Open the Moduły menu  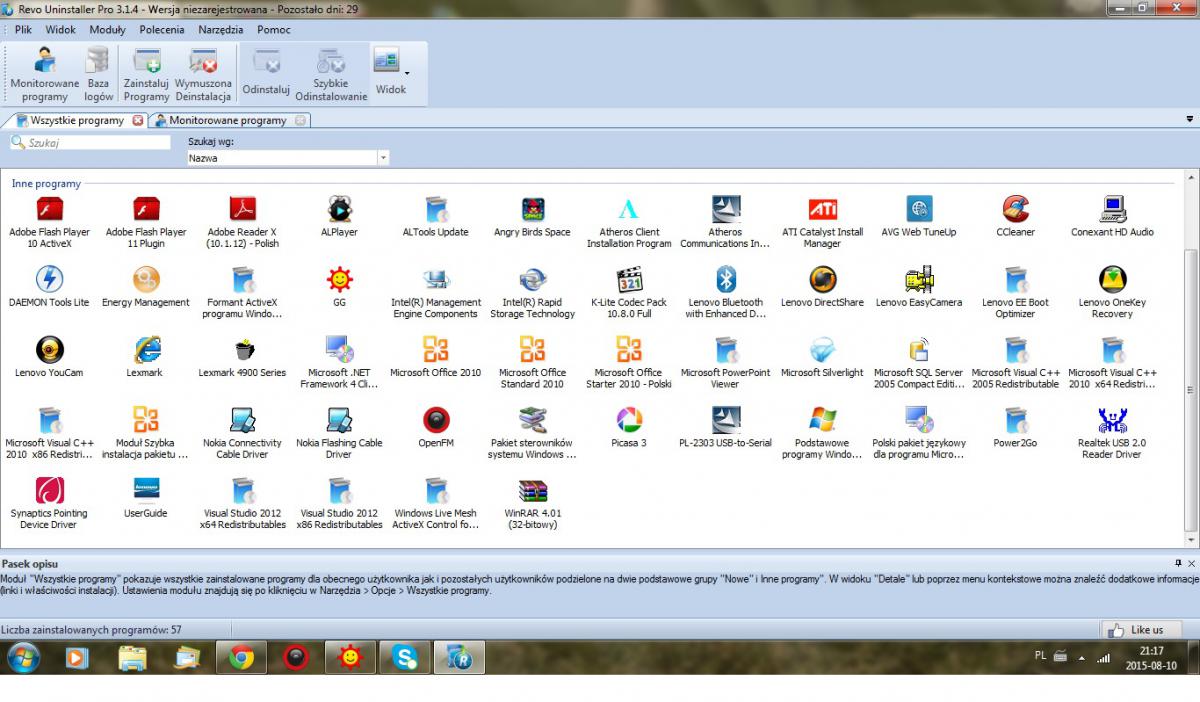click(108, 30)
